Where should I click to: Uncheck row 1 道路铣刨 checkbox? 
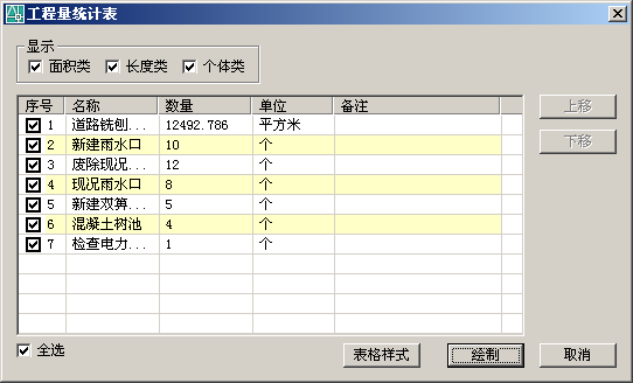[x=33, y=125]
